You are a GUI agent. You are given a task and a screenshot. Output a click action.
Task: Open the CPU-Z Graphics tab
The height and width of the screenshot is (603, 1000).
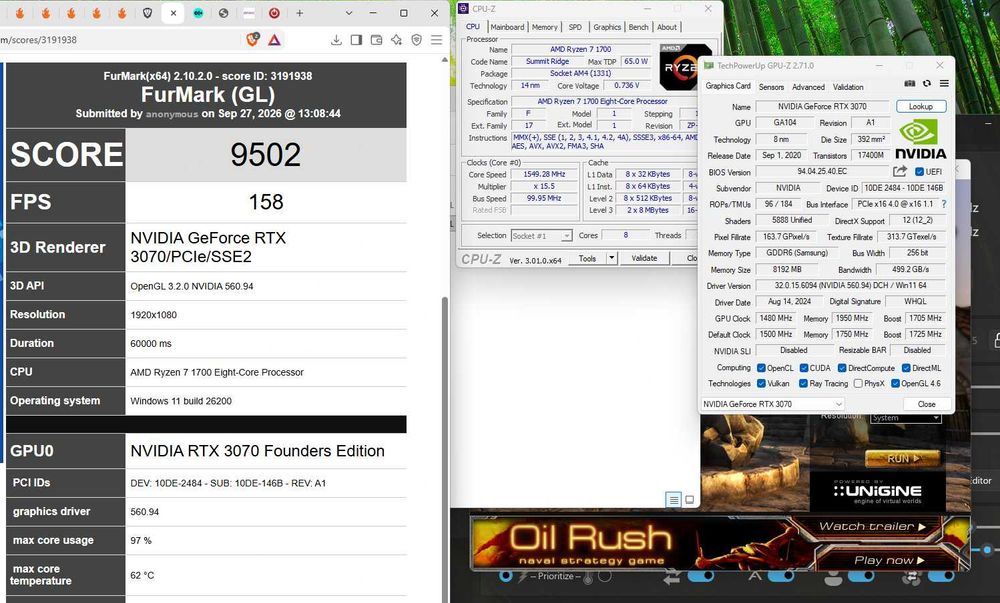(x=607, y=27)
